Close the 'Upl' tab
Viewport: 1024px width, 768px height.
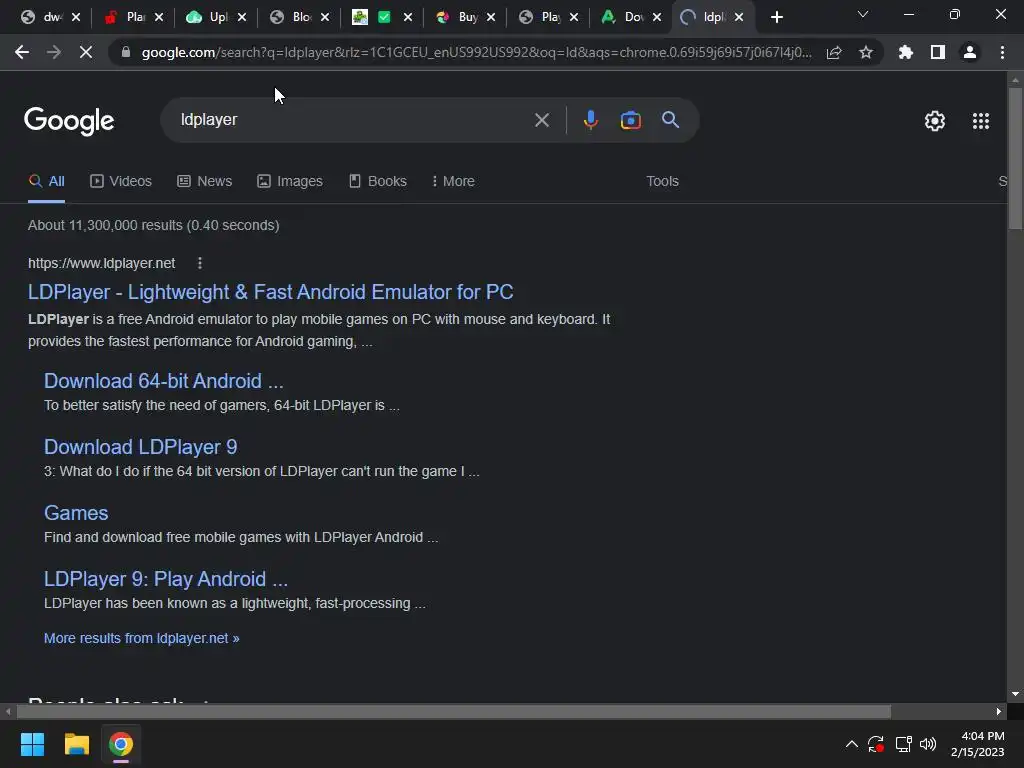242,18
